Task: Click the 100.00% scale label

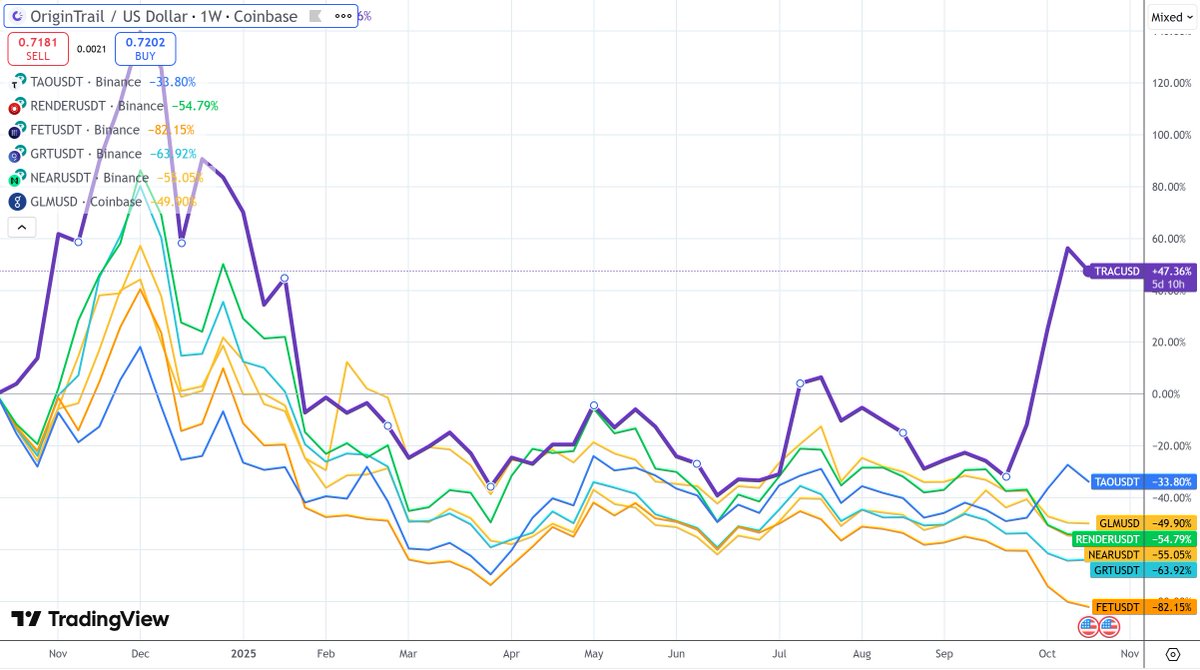Action: 1172,135
